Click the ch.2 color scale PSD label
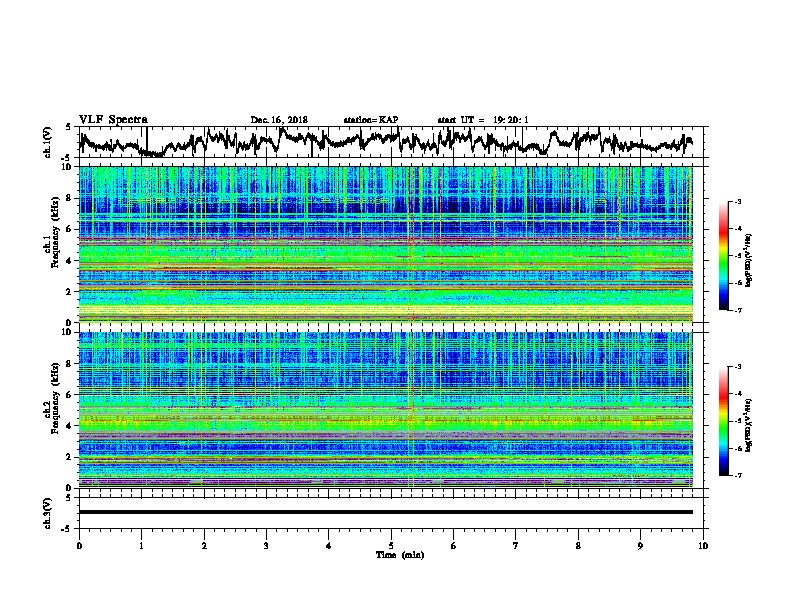The height and width of the screenshot is (612, 792). coord(748,425)
